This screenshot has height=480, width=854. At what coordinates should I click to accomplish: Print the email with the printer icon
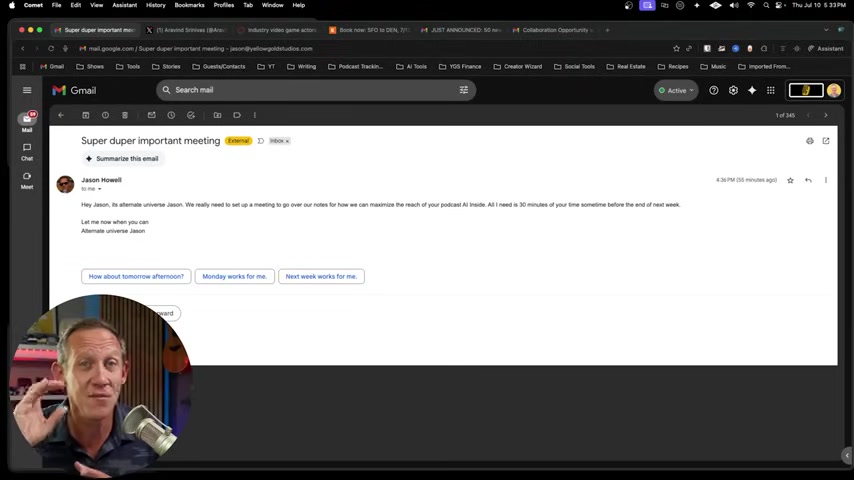(x=810, y=141)
